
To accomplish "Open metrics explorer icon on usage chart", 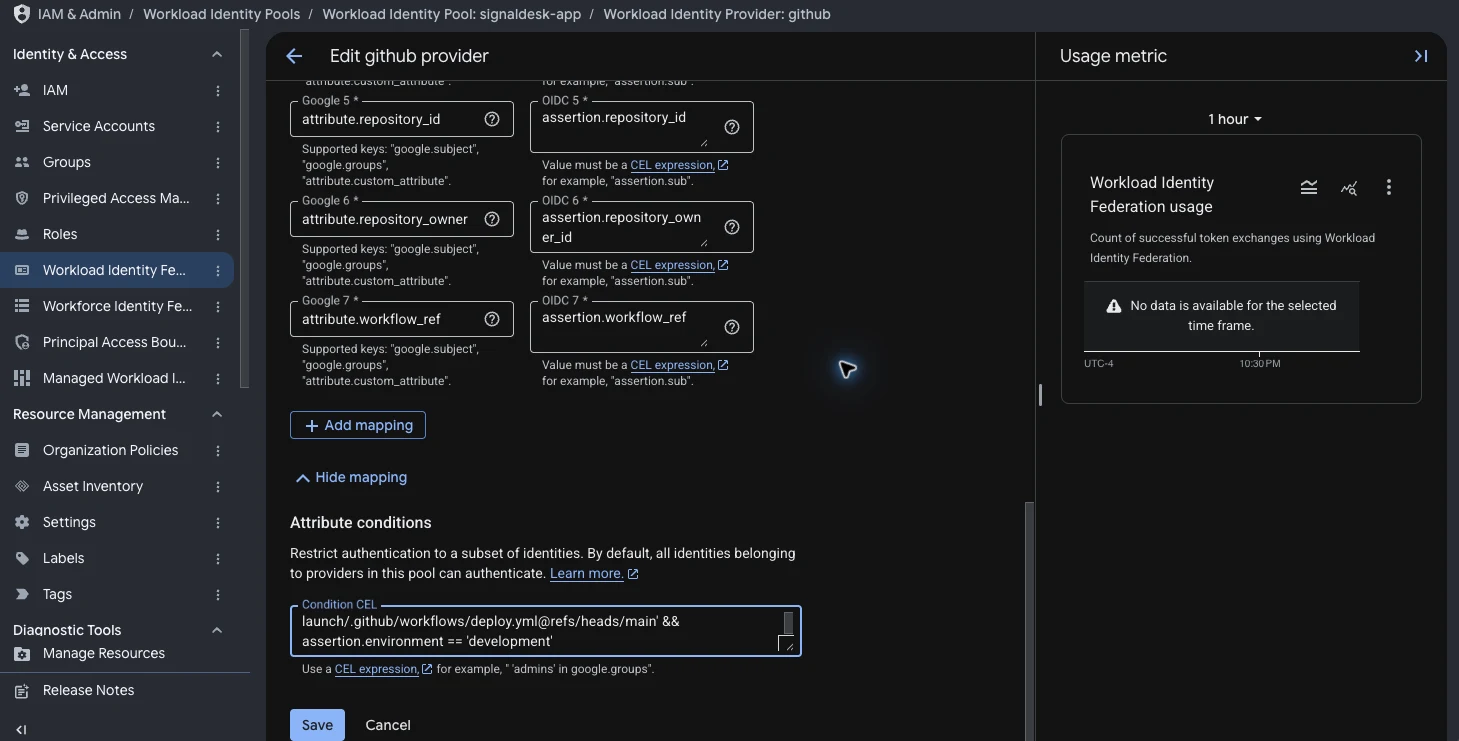I will pyautogui.click(x=1348, y=187).
